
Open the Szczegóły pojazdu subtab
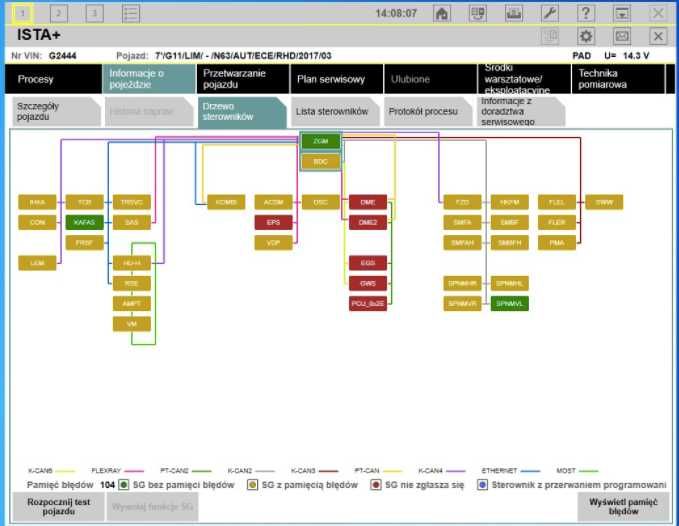pyautogui.click(x=56, y=112)
